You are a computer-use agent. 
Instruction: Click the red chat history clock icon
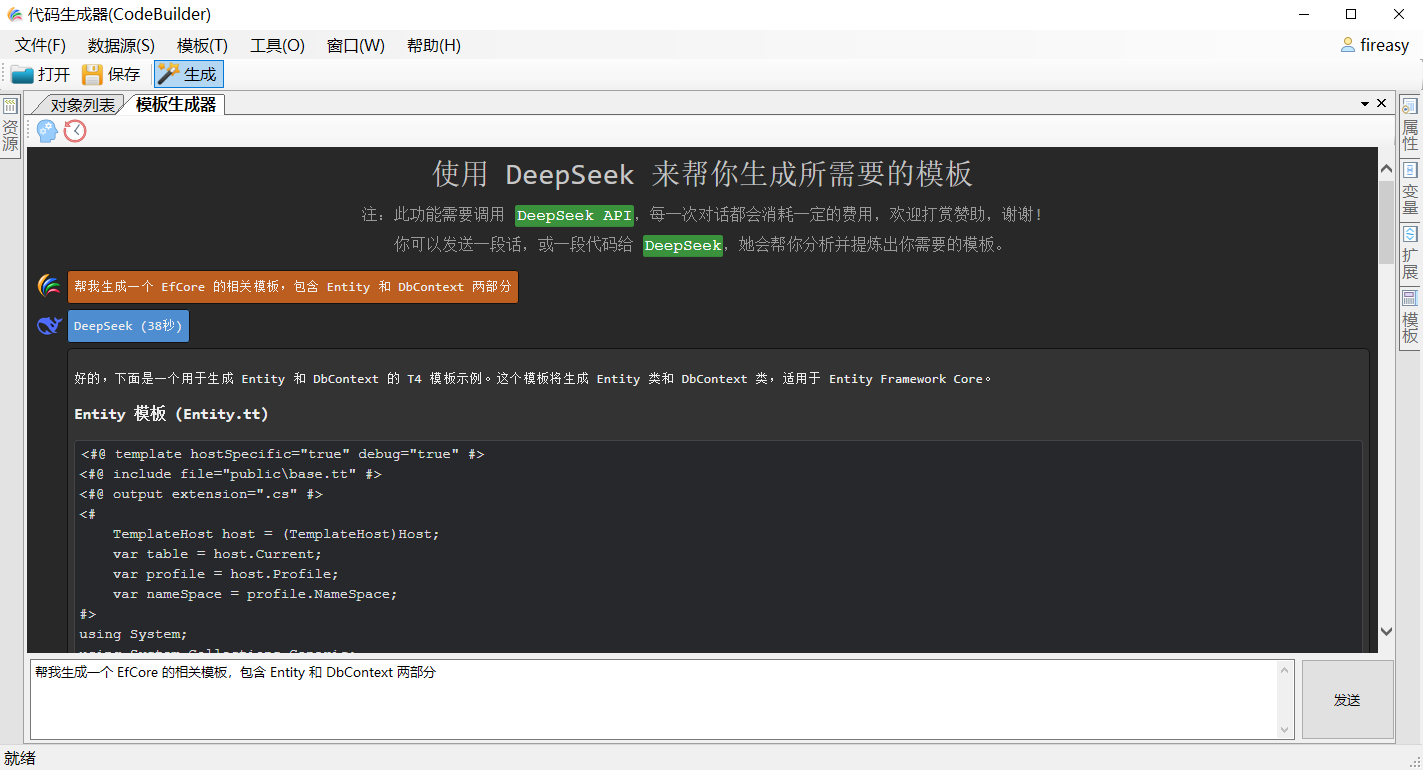75,130
